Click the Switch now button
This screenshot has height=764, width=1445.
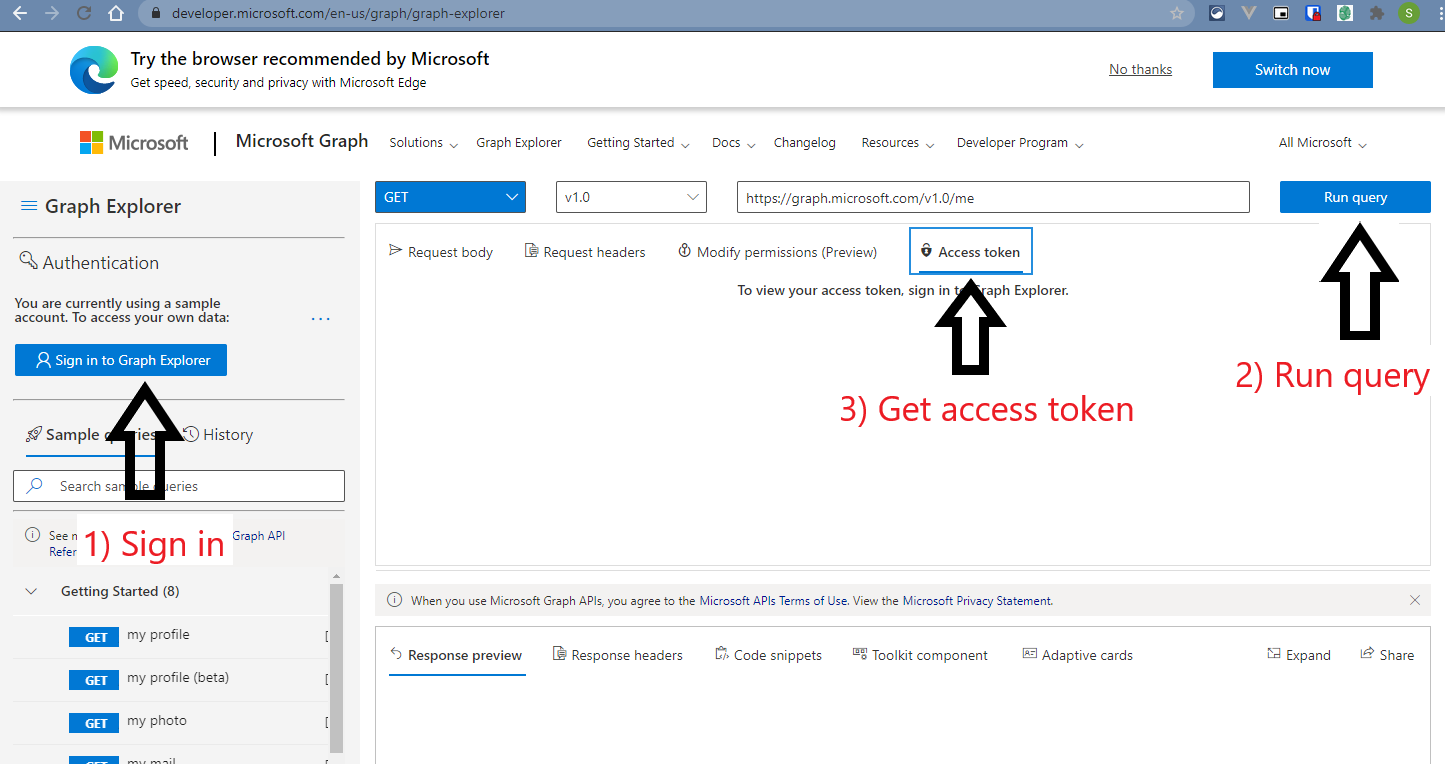(1292, 70)
